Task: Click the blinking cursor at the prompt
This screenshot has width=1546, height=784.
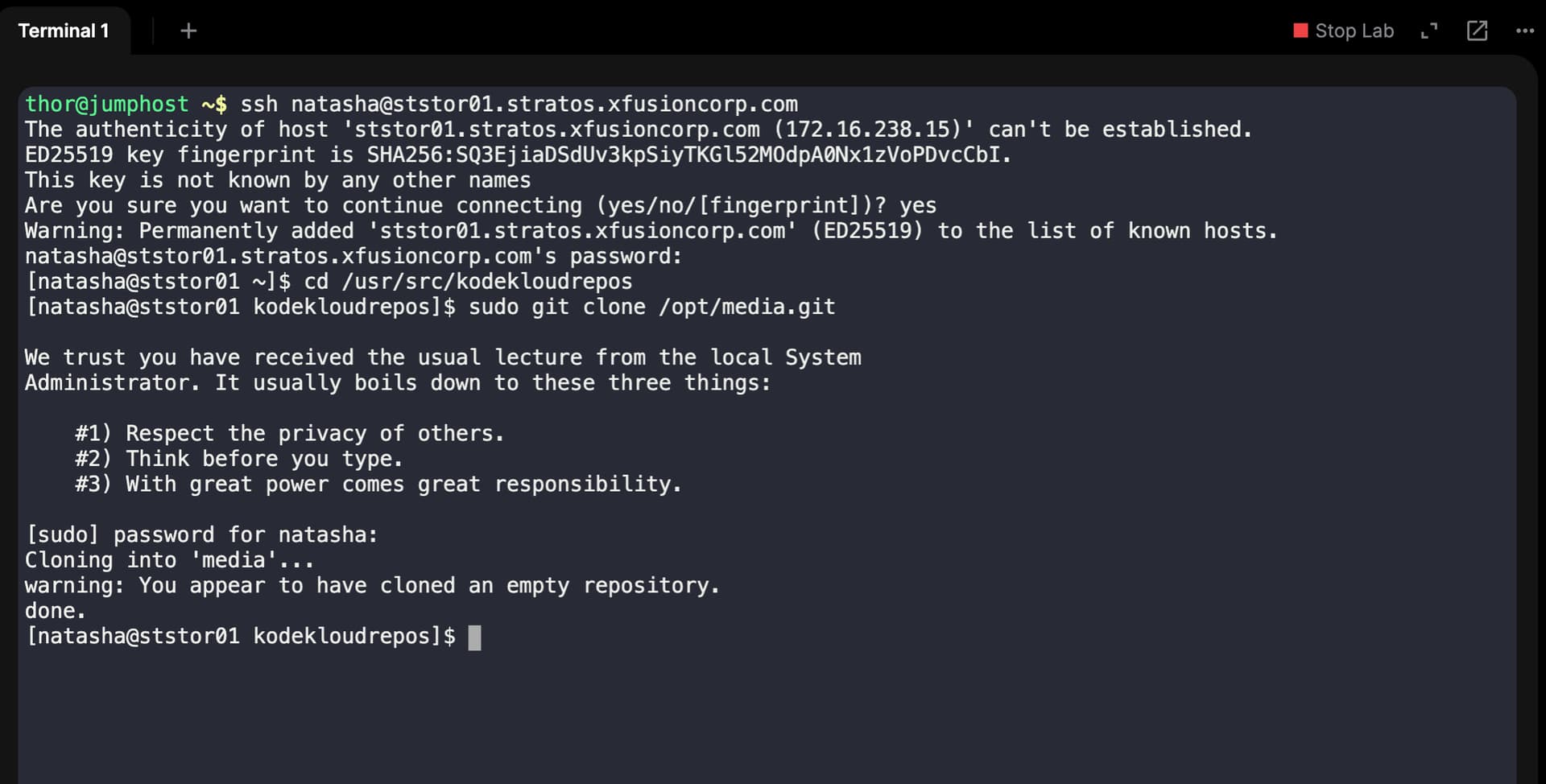Action: (475, 638)
